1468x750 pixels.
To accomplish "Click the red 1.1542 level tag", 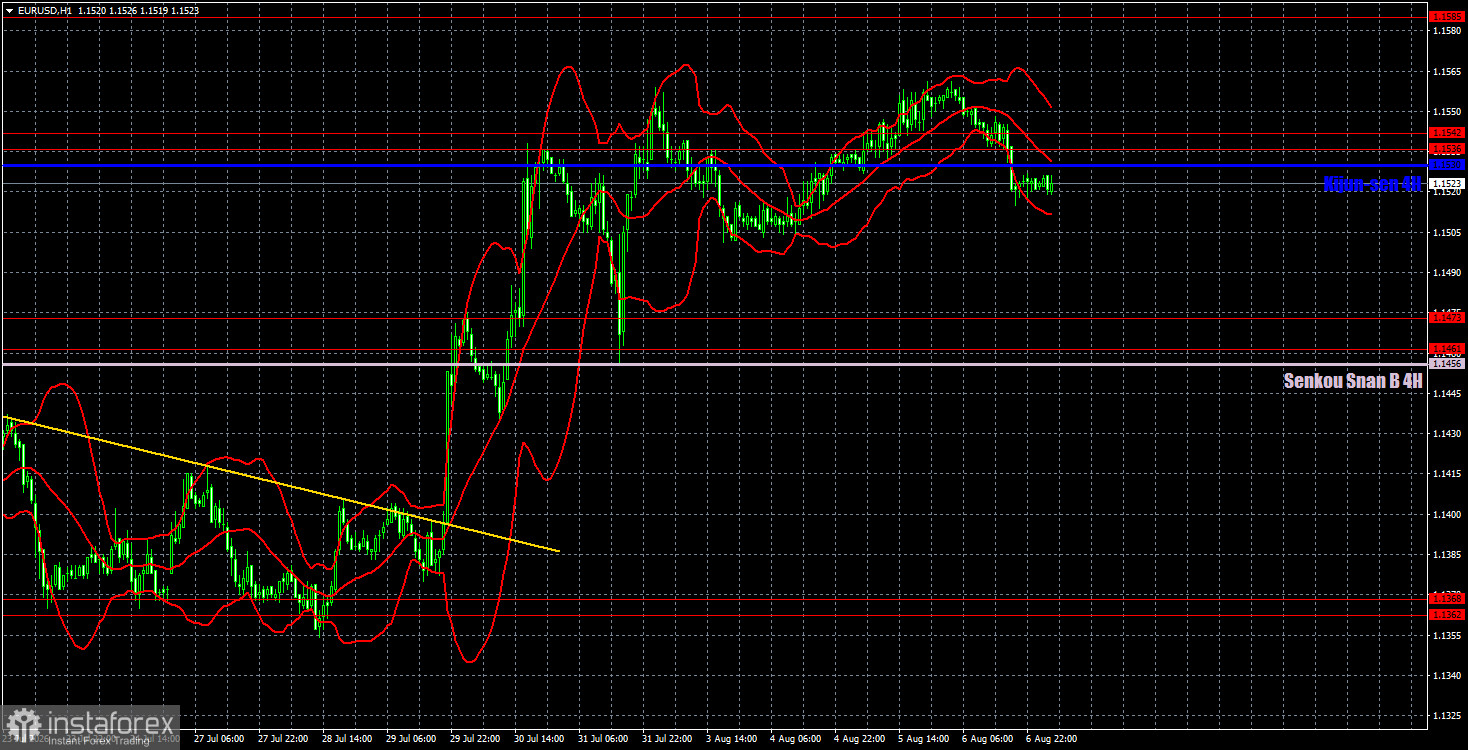I will coord(1447,132).
